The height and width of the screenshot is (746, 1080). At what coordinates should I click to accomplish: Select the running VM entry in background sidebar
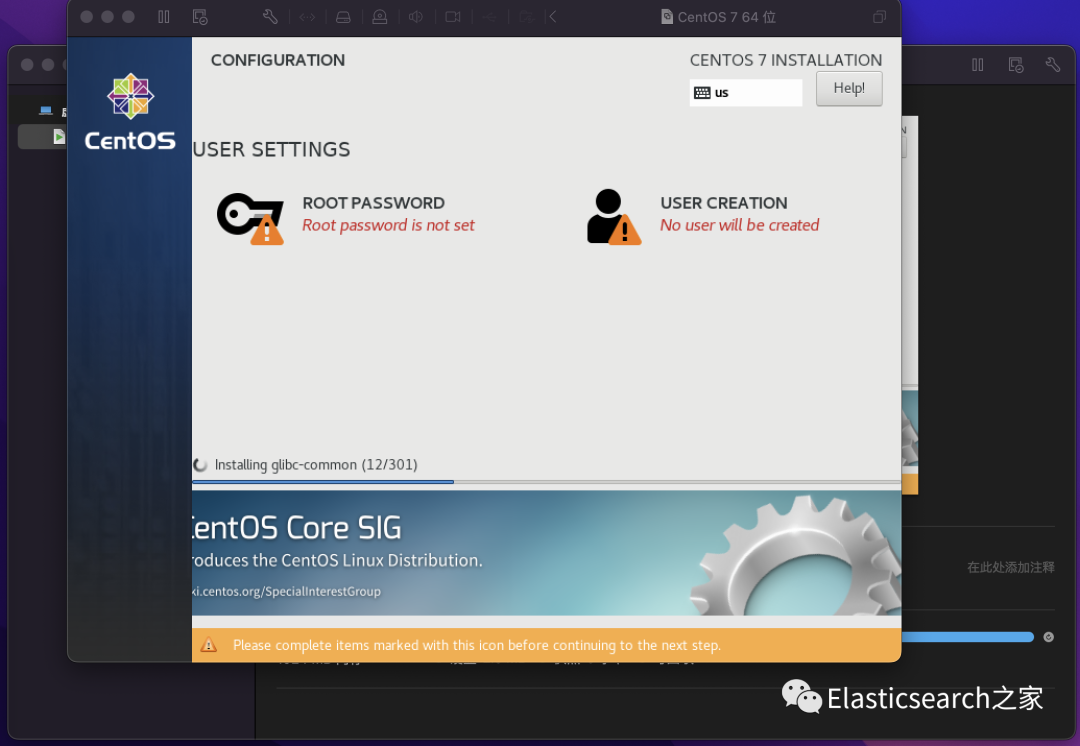[43, 136]
